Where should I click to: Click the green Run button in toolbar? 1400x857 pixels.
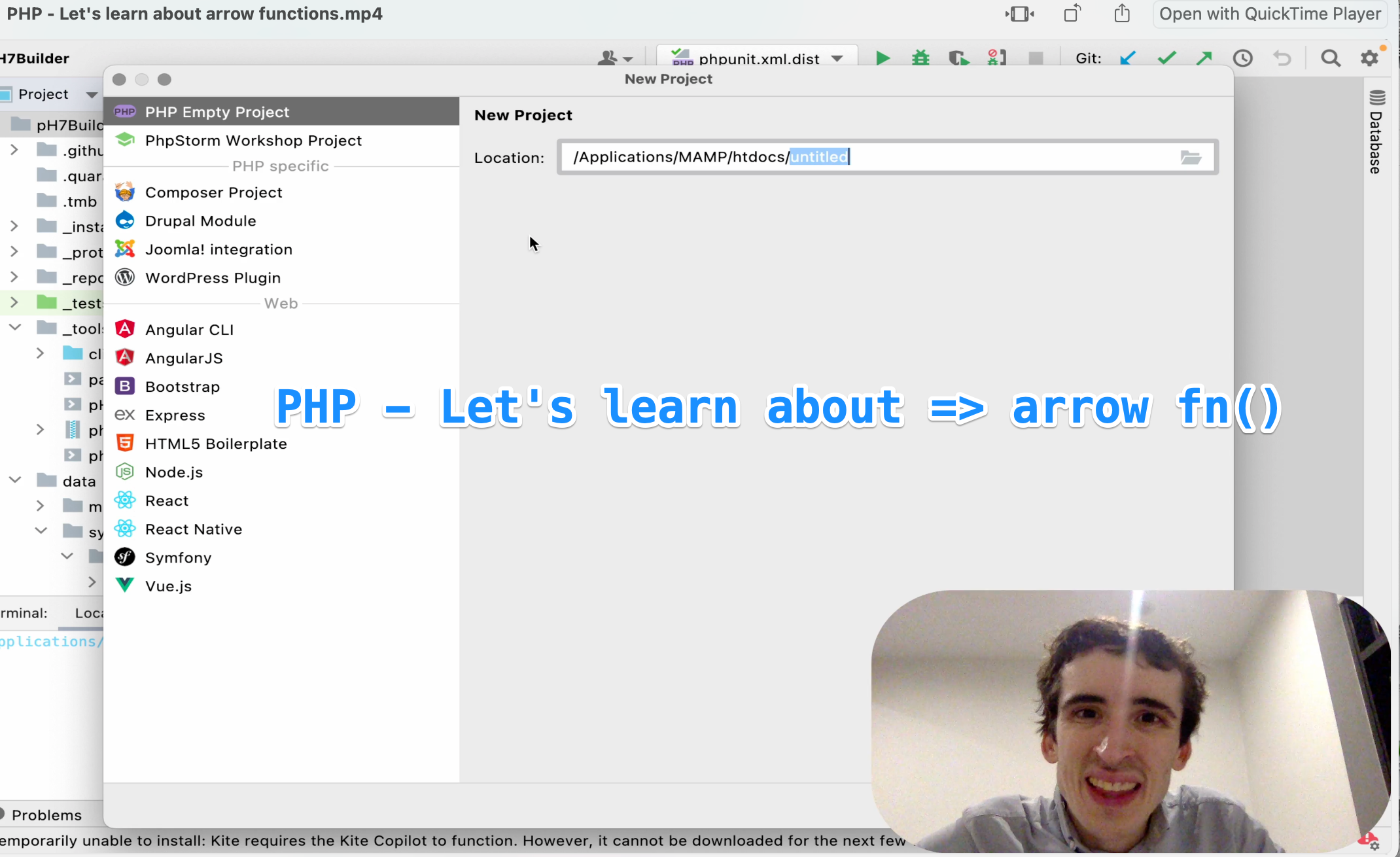(x=883, y=59)
